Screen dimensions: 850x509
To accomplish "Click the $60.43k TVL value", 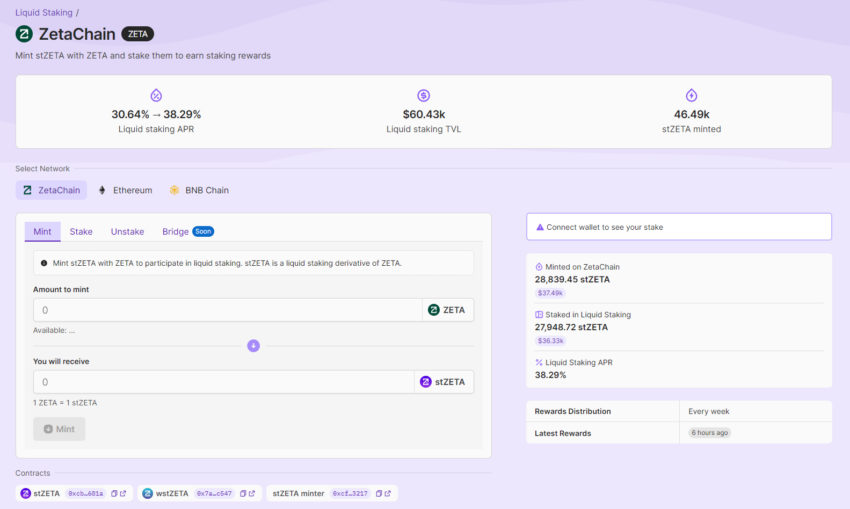I will pyautogui.click(x=424, y=114).
